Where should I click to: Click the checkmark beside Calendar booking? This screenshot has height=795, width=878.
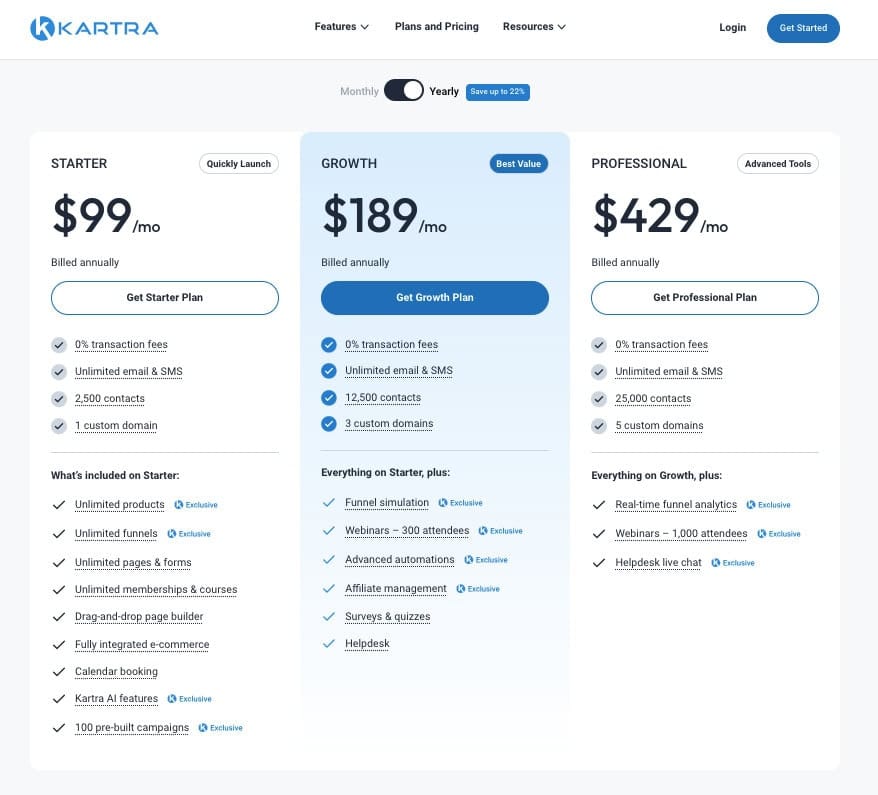[59, 672]
